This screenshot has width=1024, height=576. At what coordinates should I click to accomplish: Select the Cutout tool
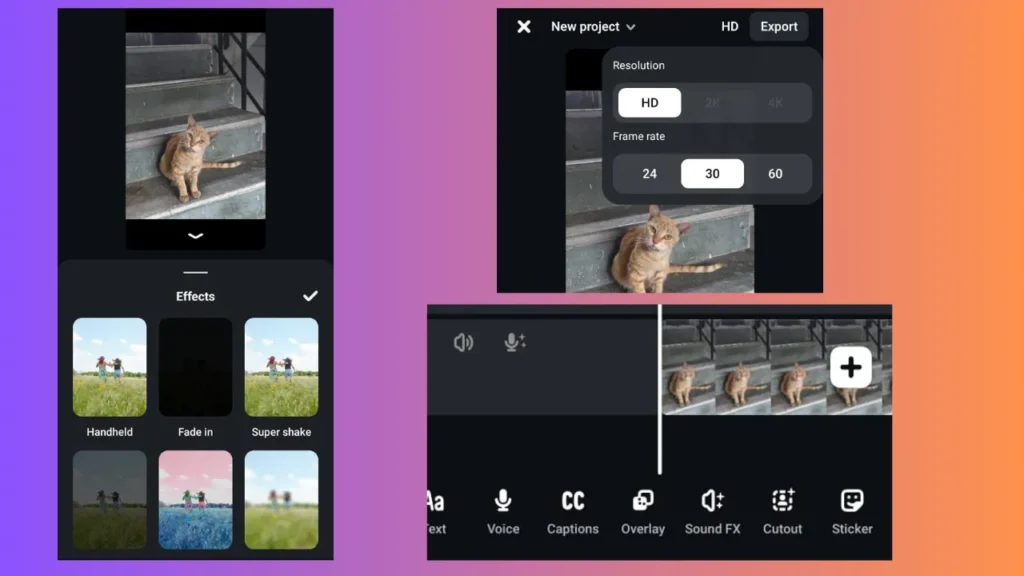tap(782, 510)
